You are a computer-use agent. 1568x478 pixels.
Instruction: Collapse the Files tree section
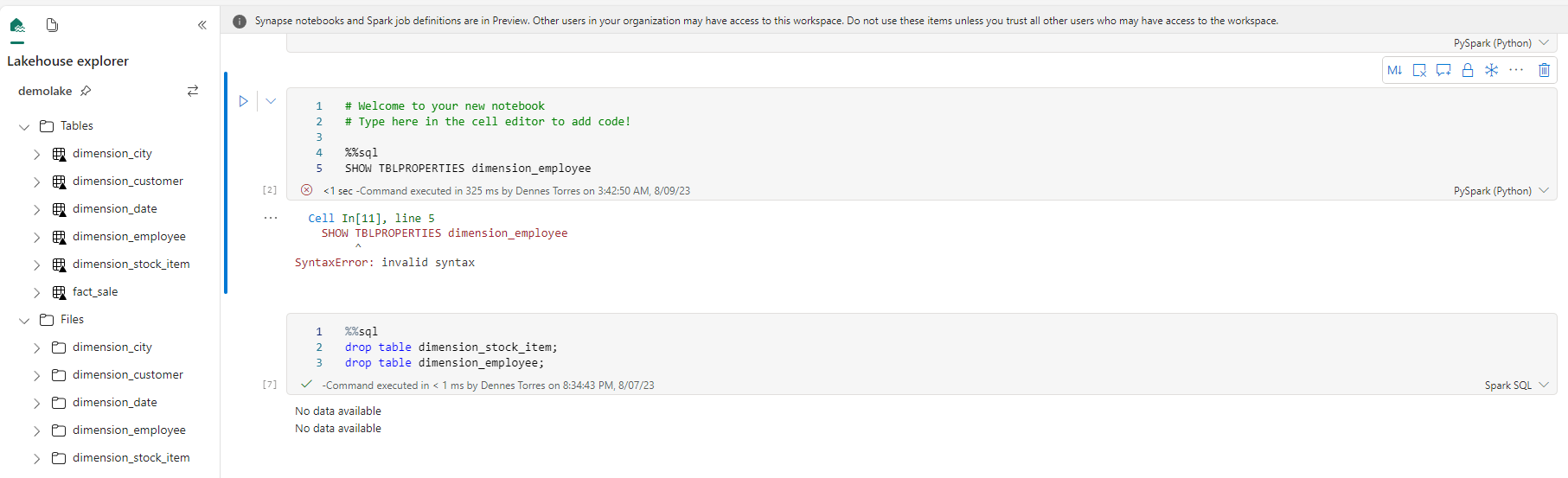click(x=24, y=320)
